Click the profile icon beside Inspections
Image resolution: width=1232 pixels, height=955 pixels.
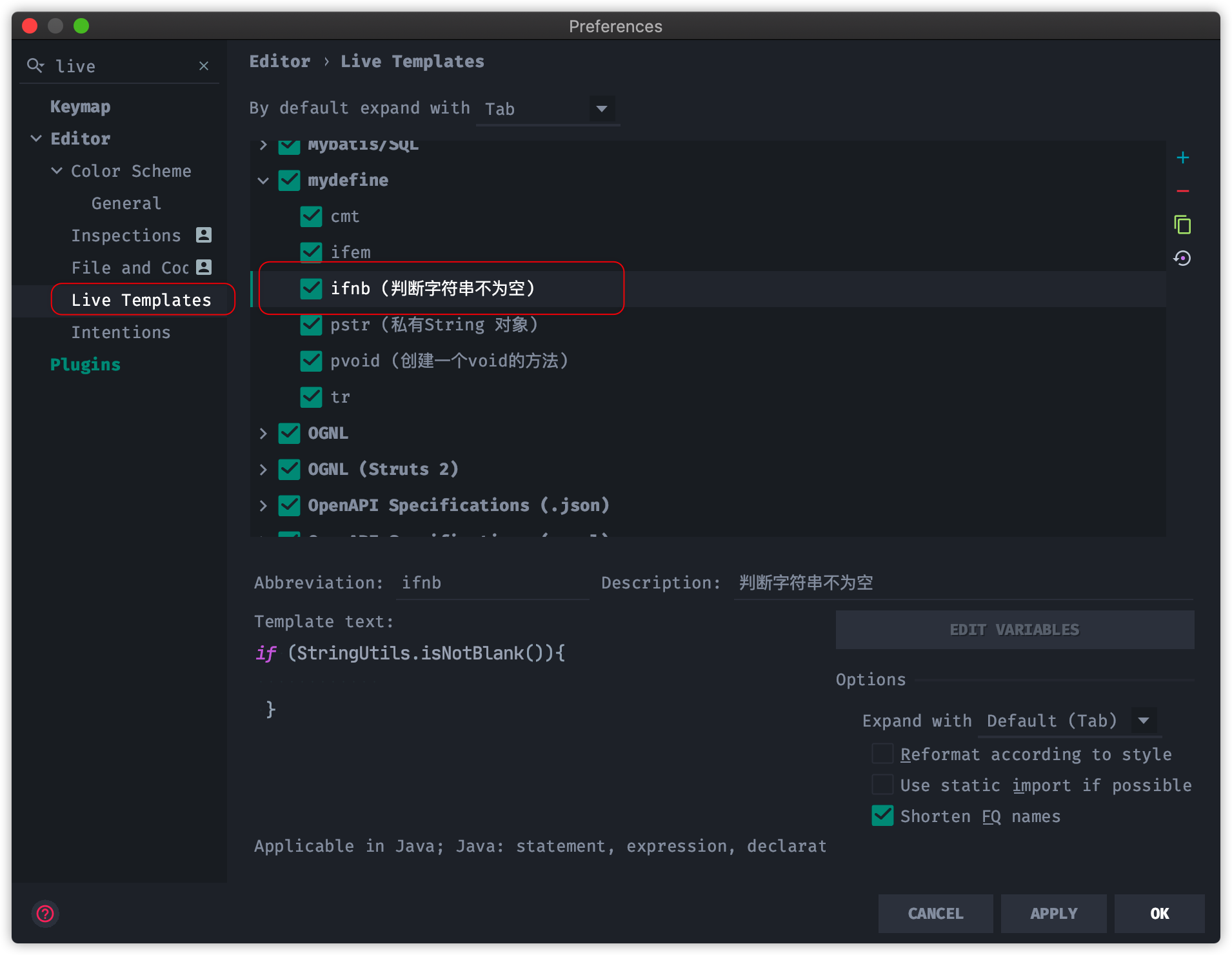tap(204, 235)
